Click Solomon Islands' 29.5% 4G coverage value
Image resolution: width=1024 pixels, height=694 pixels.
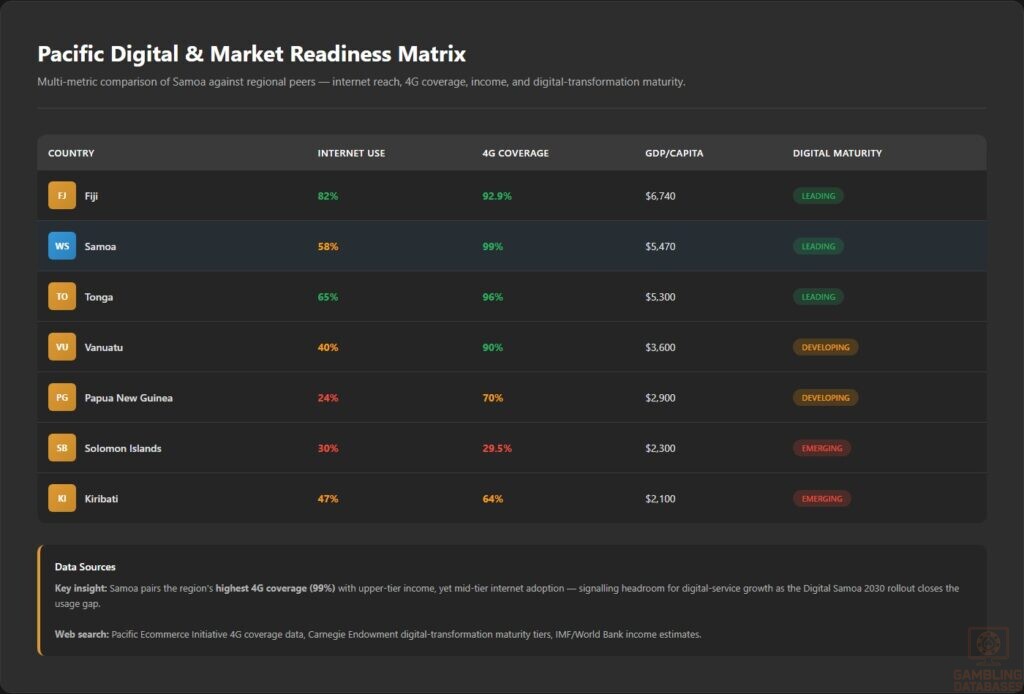pyautogui.click(x=497, y=448)
